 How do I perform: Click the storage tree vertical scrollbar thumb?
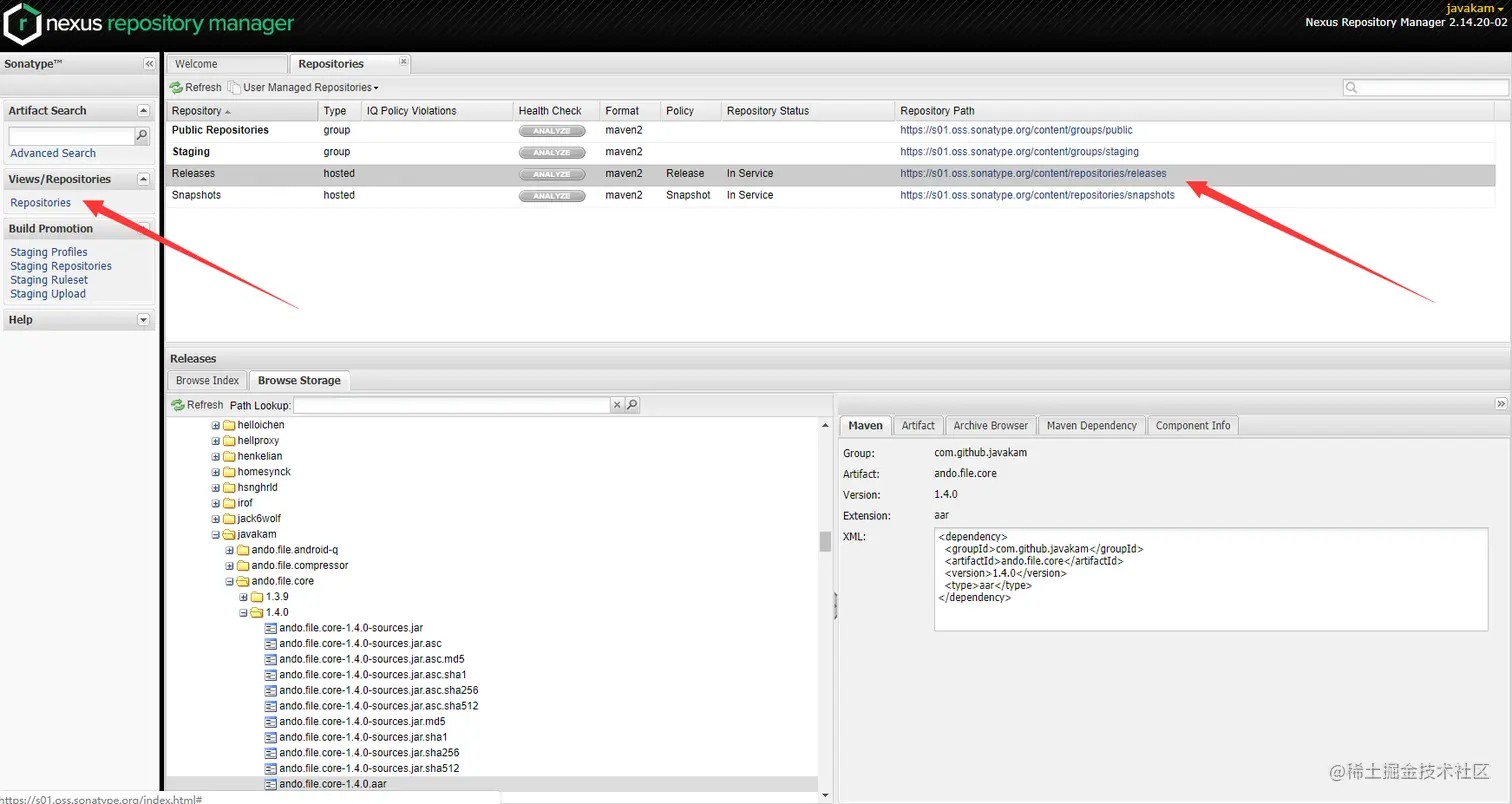[x=825, y=541]
